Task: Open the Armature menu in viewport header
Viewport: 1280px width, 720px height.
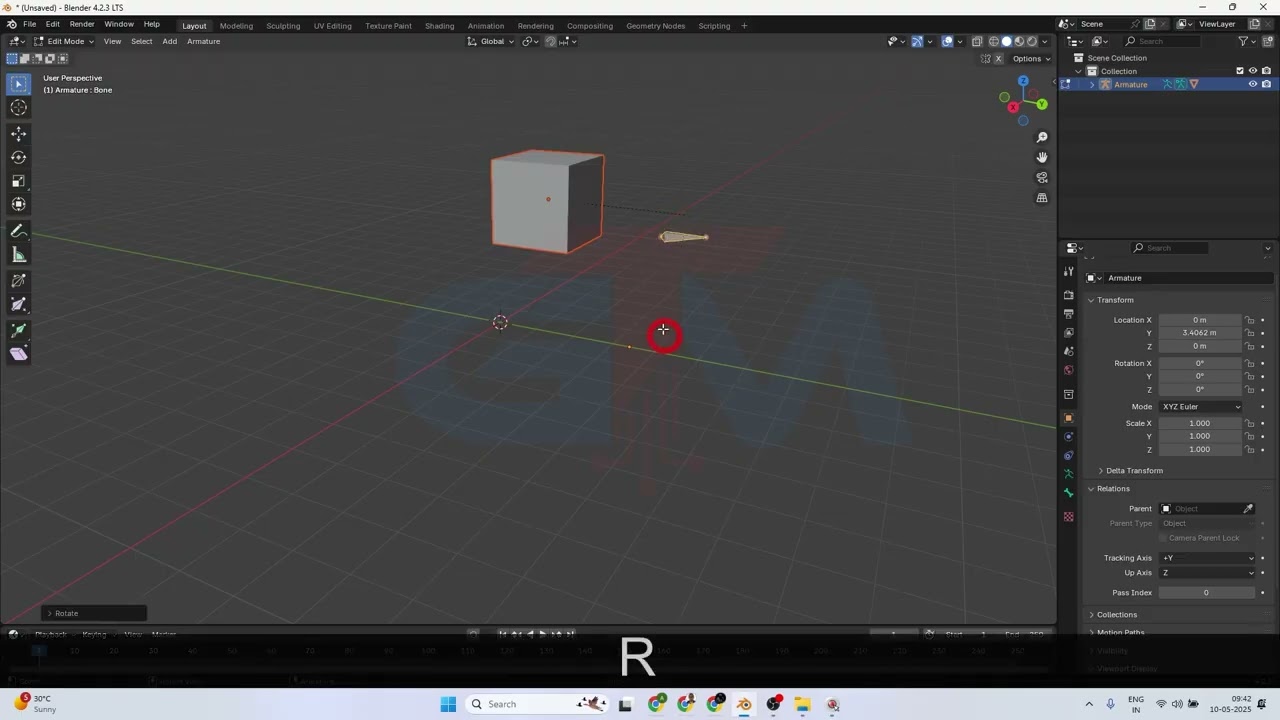Action: coord(203,41)
